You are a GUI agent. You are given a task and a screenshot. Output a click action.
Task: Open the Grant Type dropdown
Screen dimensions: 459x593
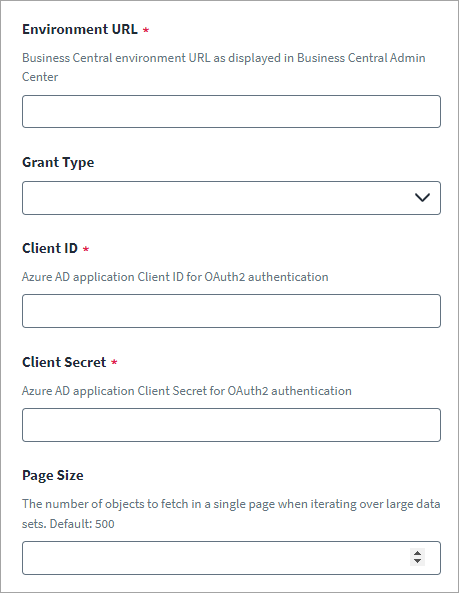coord(231,198)
